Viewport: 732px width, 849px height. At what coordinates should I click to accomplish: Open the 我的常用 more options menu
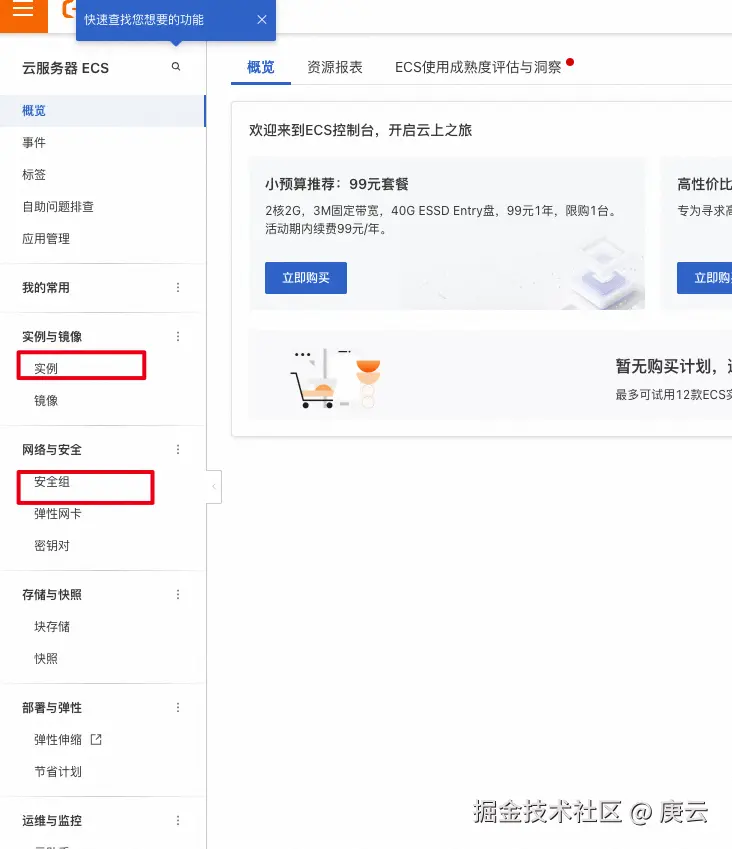click(x=178, y=288)
